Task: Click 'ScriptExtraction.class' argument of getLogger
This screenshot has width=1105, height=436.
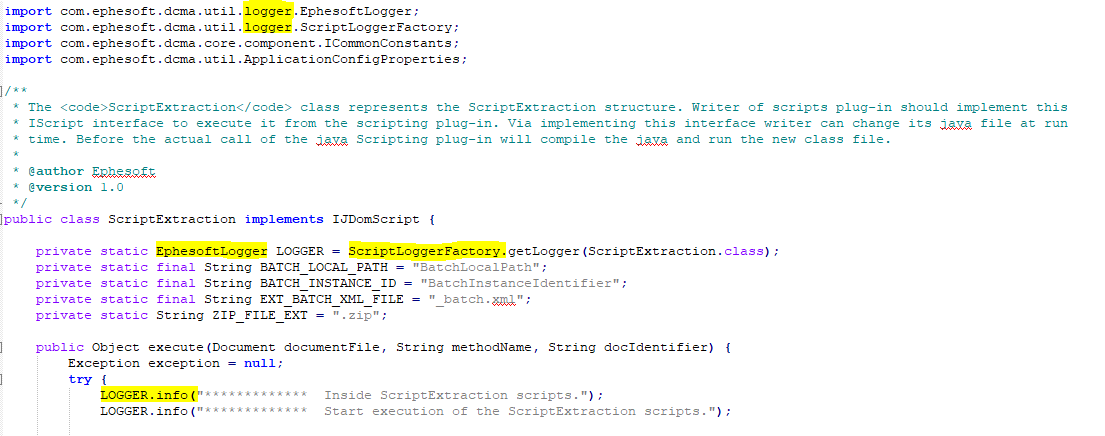Action: 676,251
